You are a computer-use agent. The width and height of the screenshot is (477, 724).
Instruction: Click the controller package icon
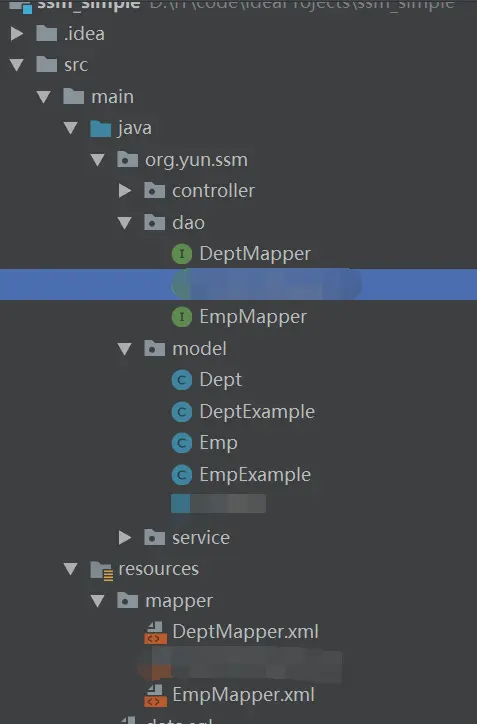[x=154, y=190]
